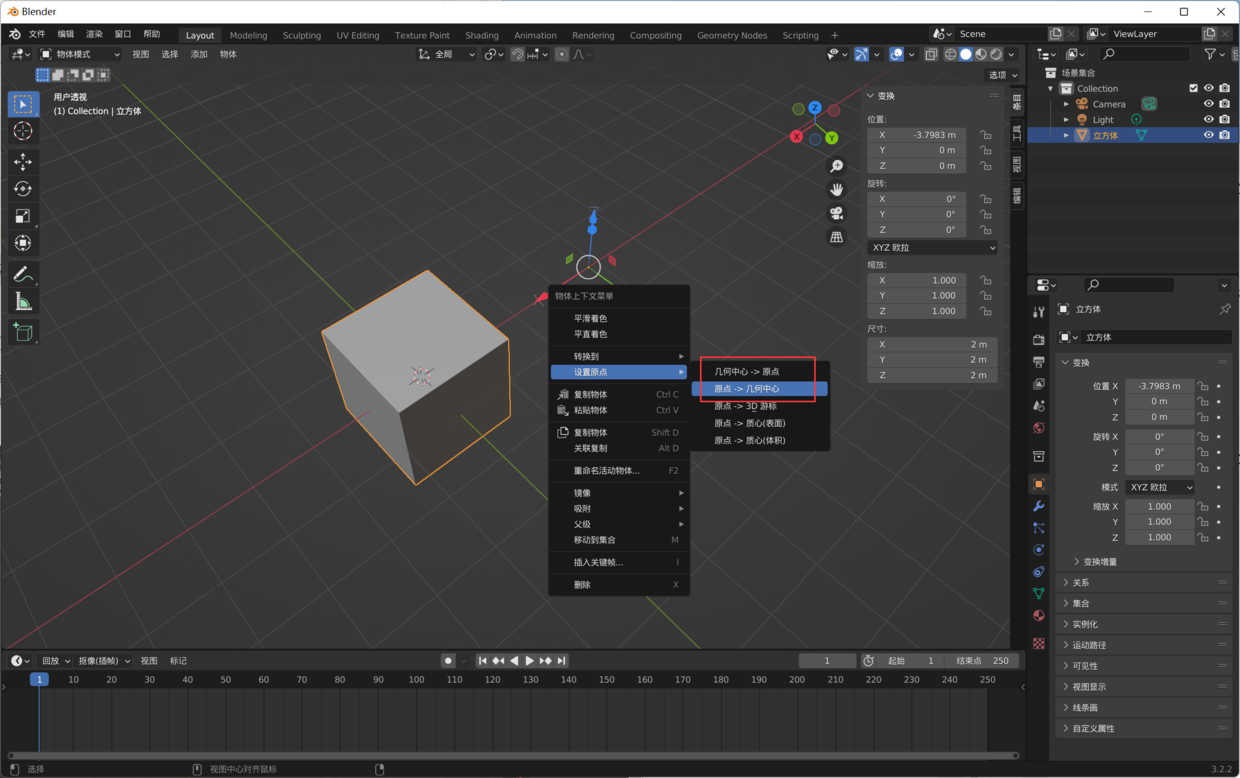Open the Texture properties checker tab
The image size is (1240, 778).
pyautogui.click(x=1039, y=643)
